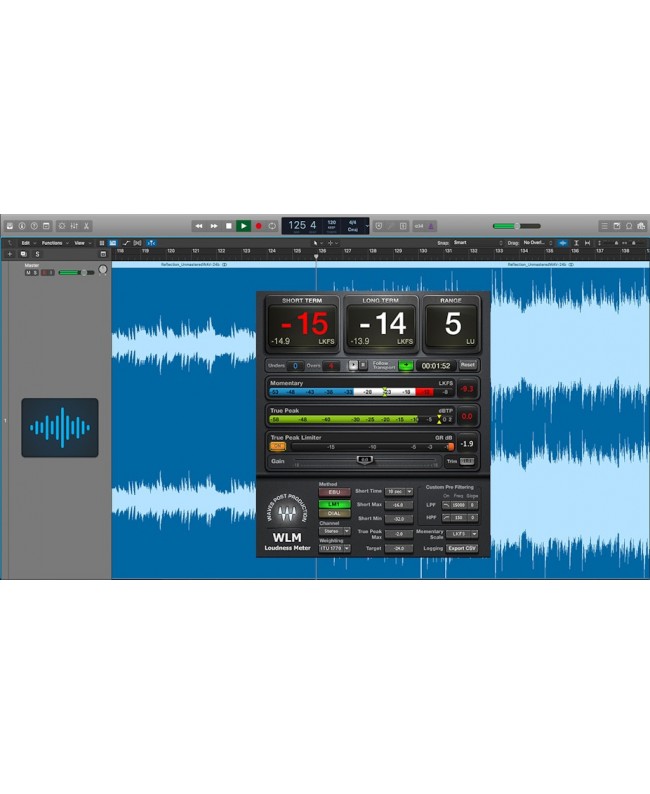Toggle the catch playhead icon
This screenshot has height=794, width=650.
(151, 243)
